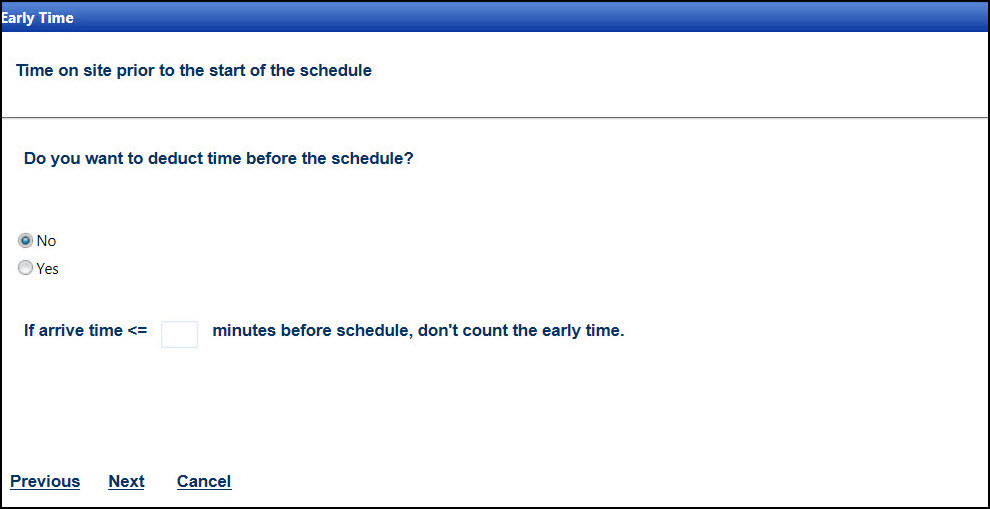This screenshot has height=509, width=990.
Task: Click the "If arrive time <=" label
Action: tap(85, 331)
